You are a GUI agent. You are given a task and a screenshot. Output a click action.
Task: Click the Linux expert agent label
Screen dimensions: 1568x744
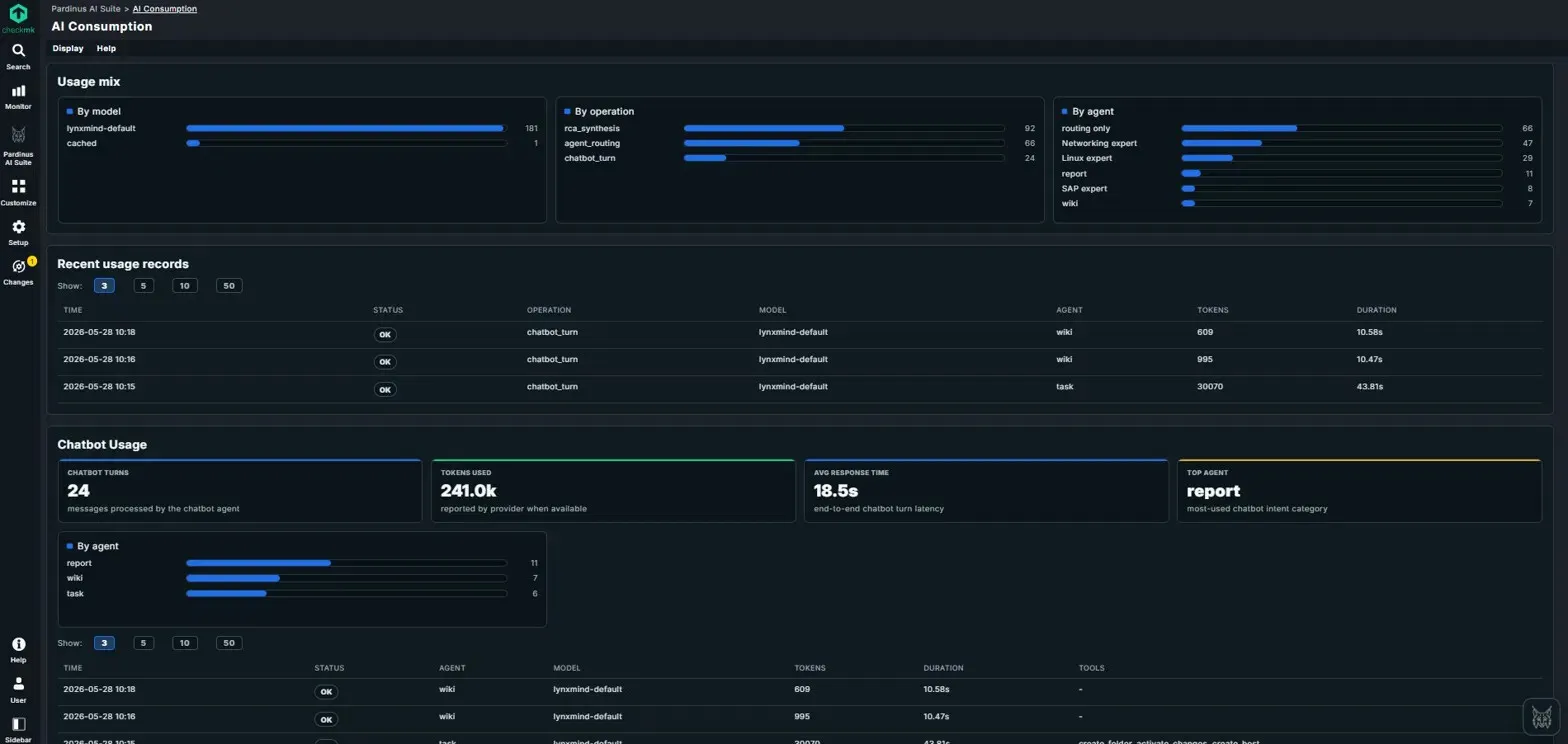[x=1087, y=158]
